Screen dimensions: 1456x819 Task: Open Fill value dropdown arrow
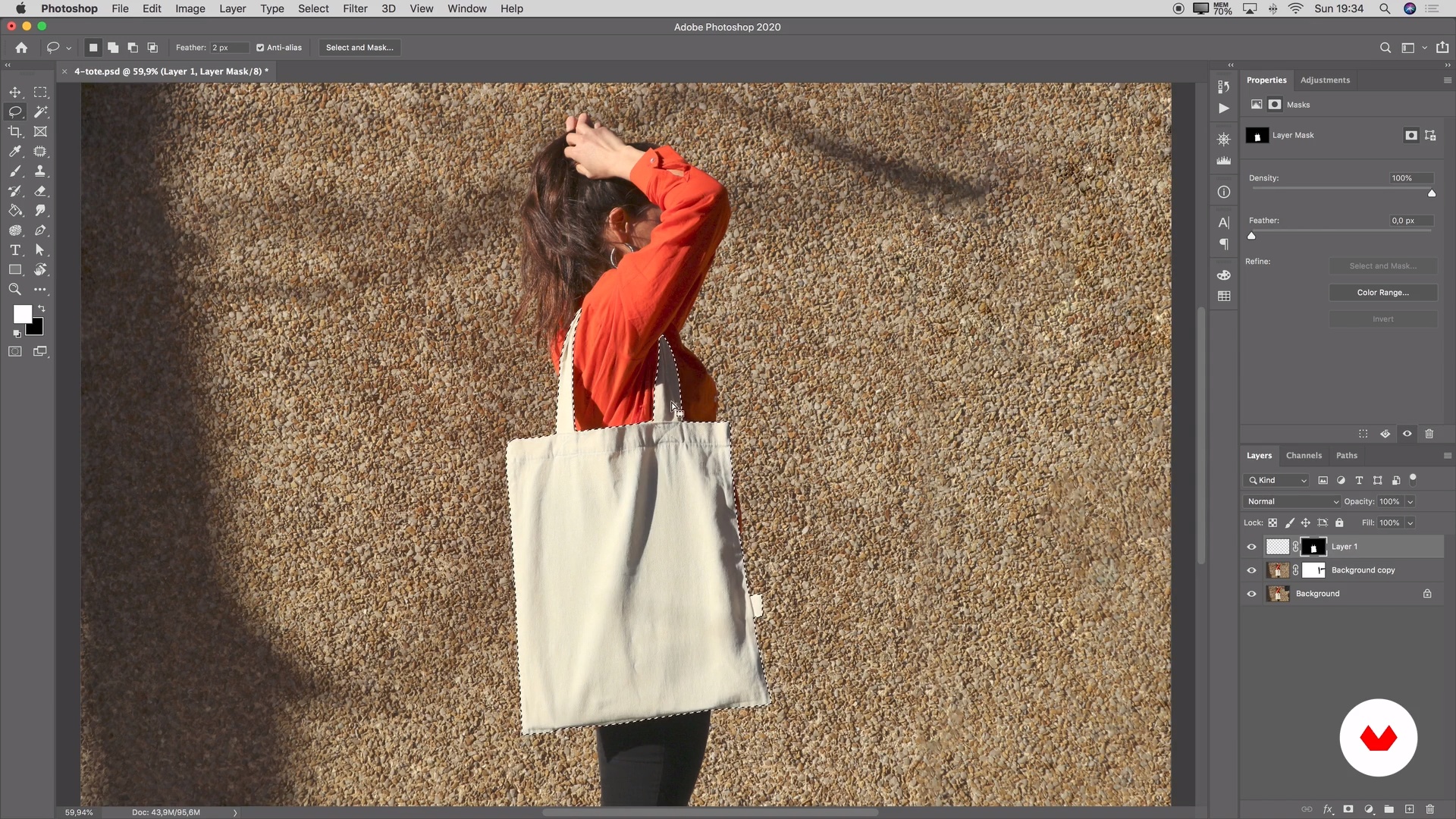pyautogui.click(x=1410, y=522)
